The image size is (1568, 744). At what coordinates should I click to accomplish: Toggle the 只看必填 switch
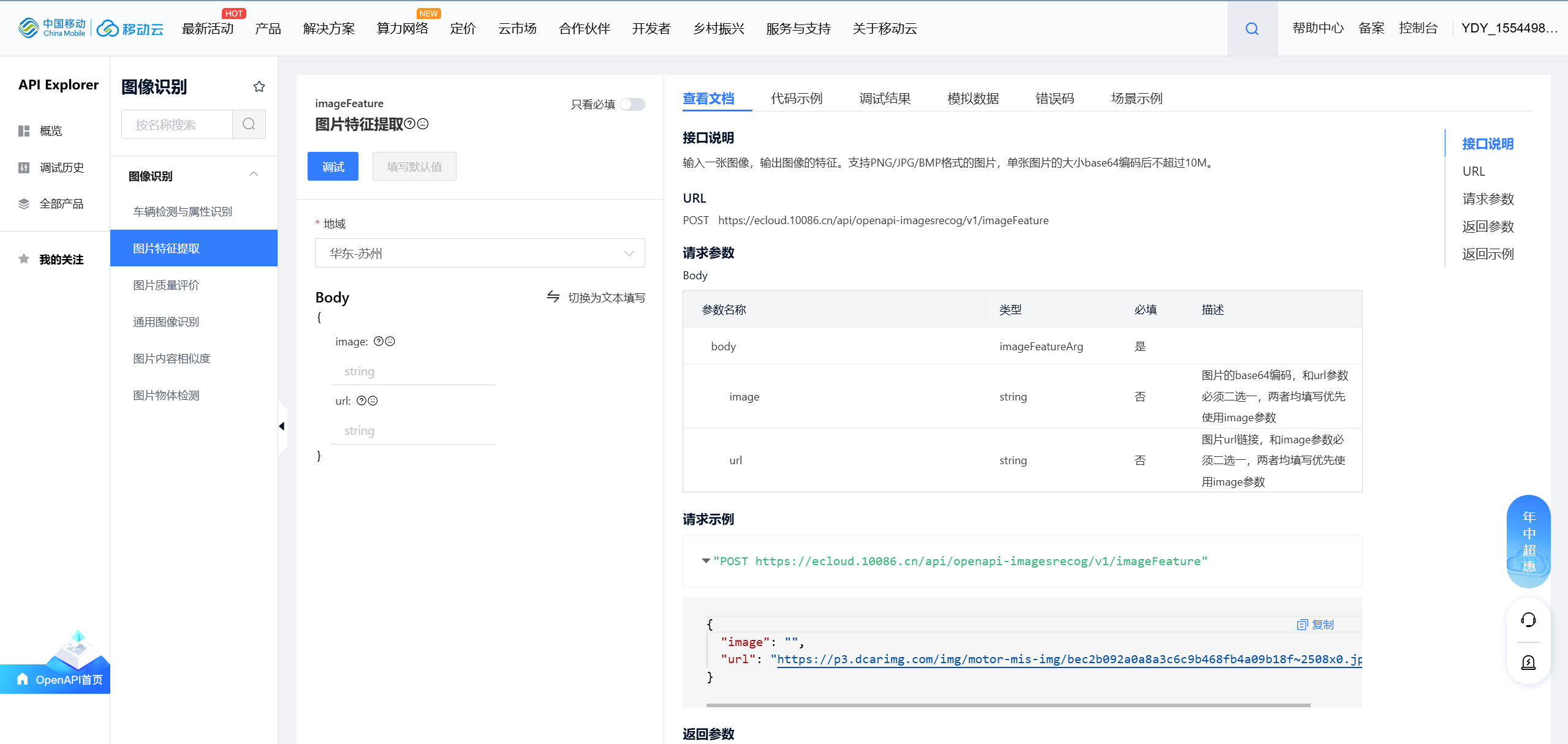(632, 104)
